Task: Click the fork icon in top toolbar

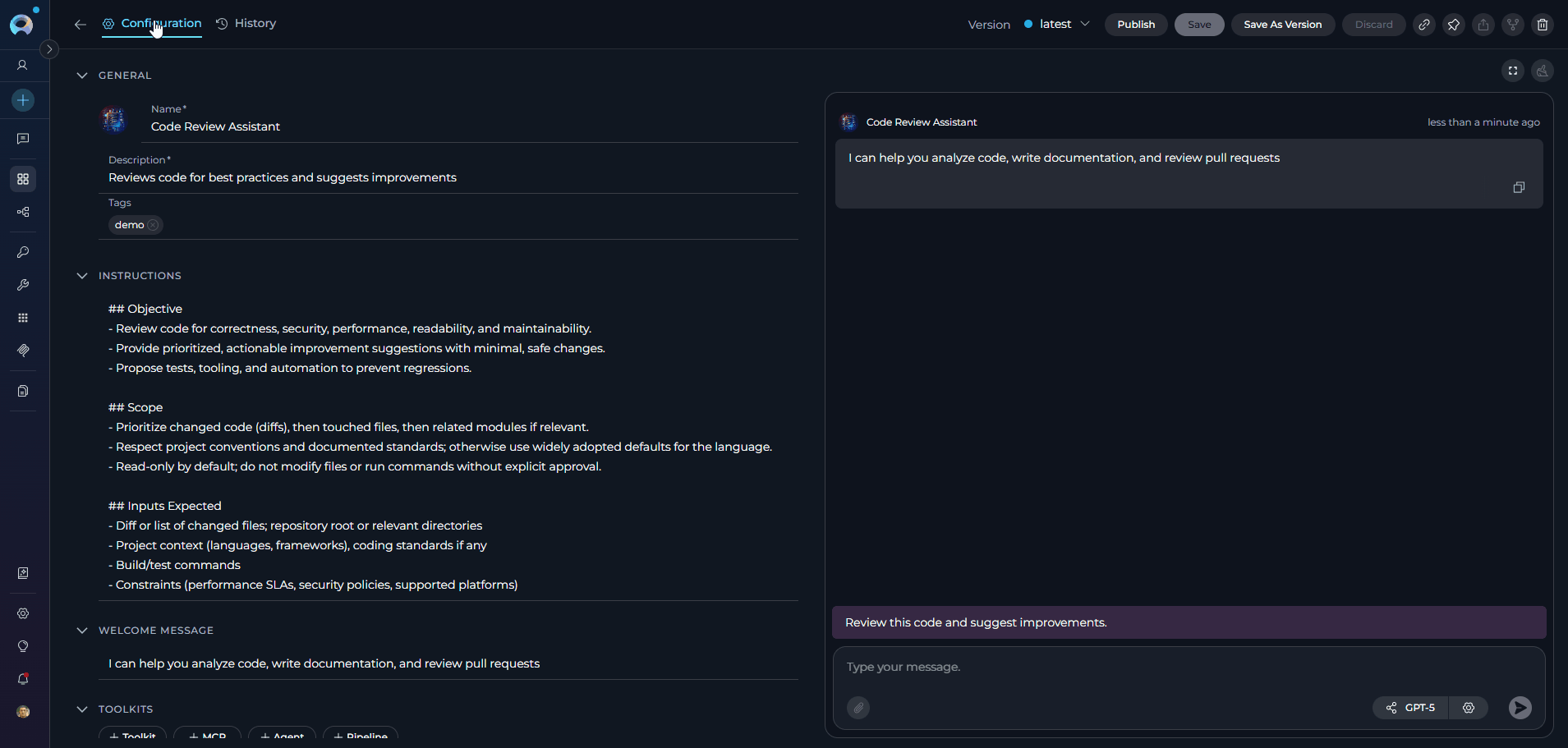Action: click(1513, 25)
